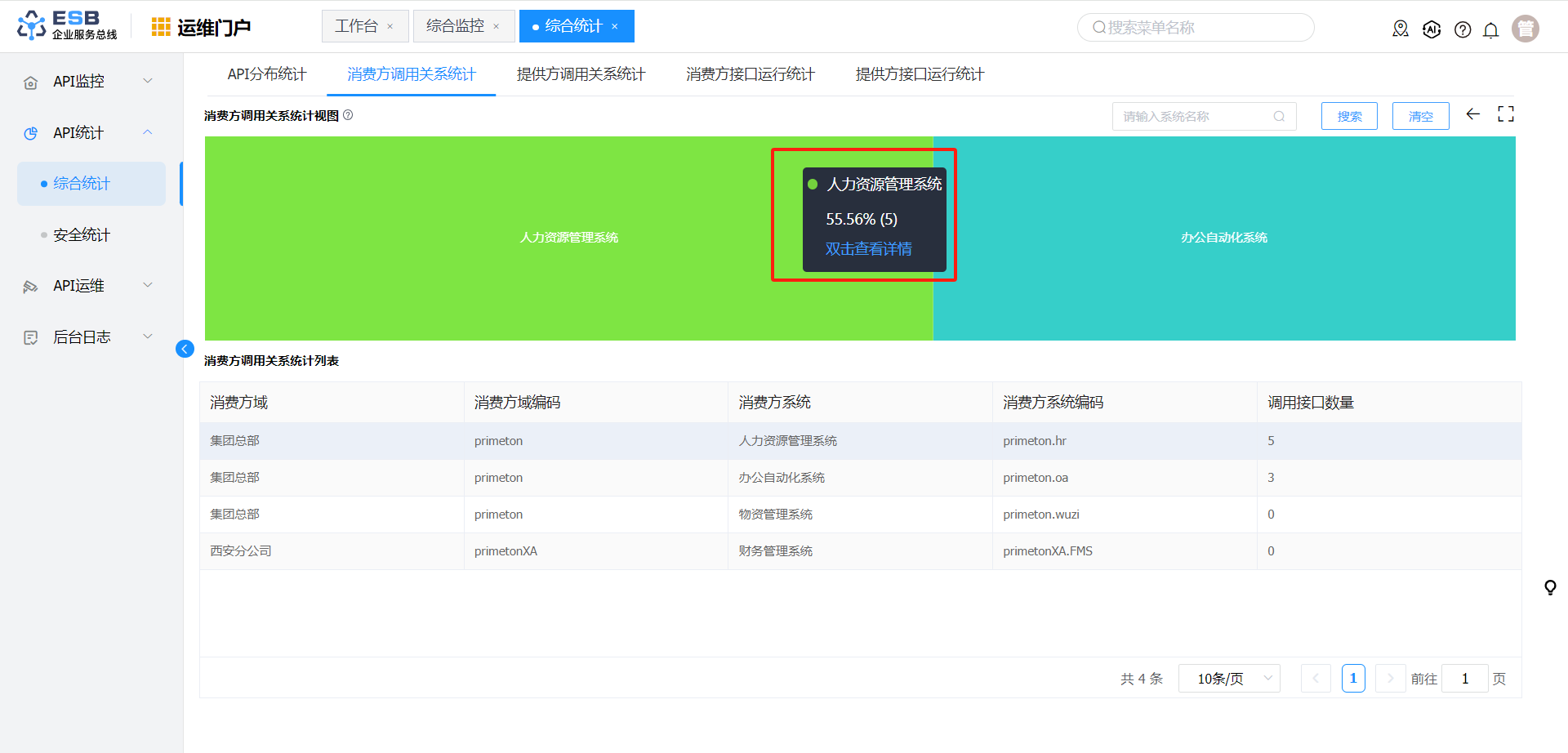Image resolution: width=1568 pixels, height=753 pixels.
Task: Expand the API监控 menu
Action: [88, 82]
